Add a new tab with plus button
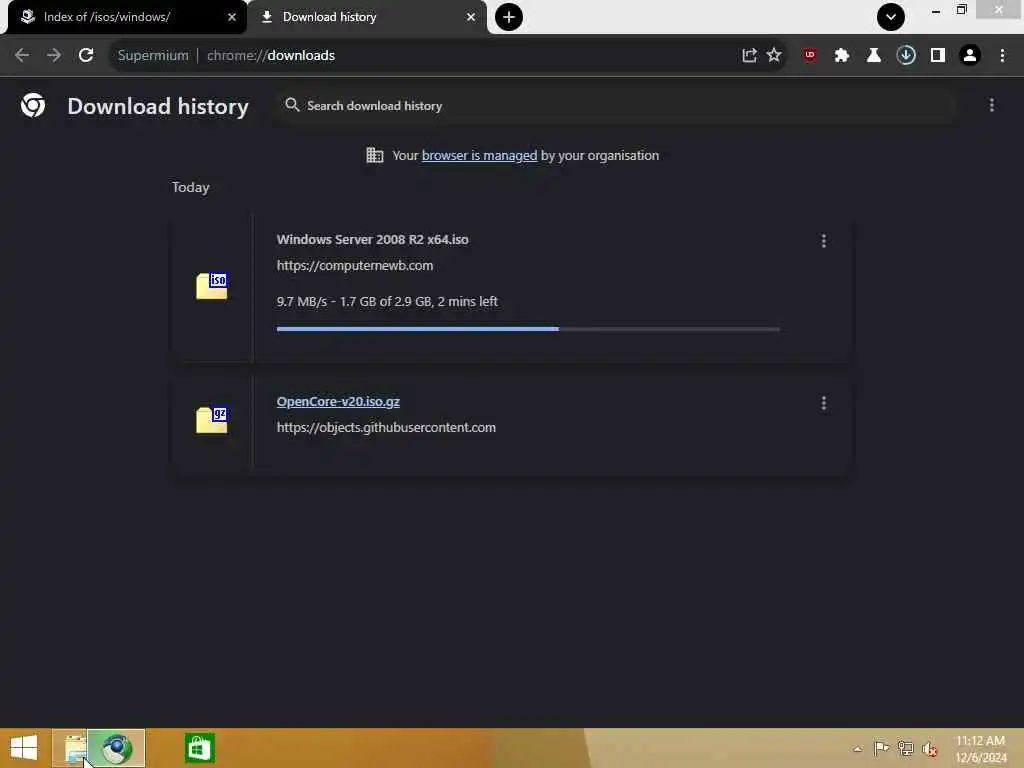Viewport: 1024px width, 768px height. 509,17
